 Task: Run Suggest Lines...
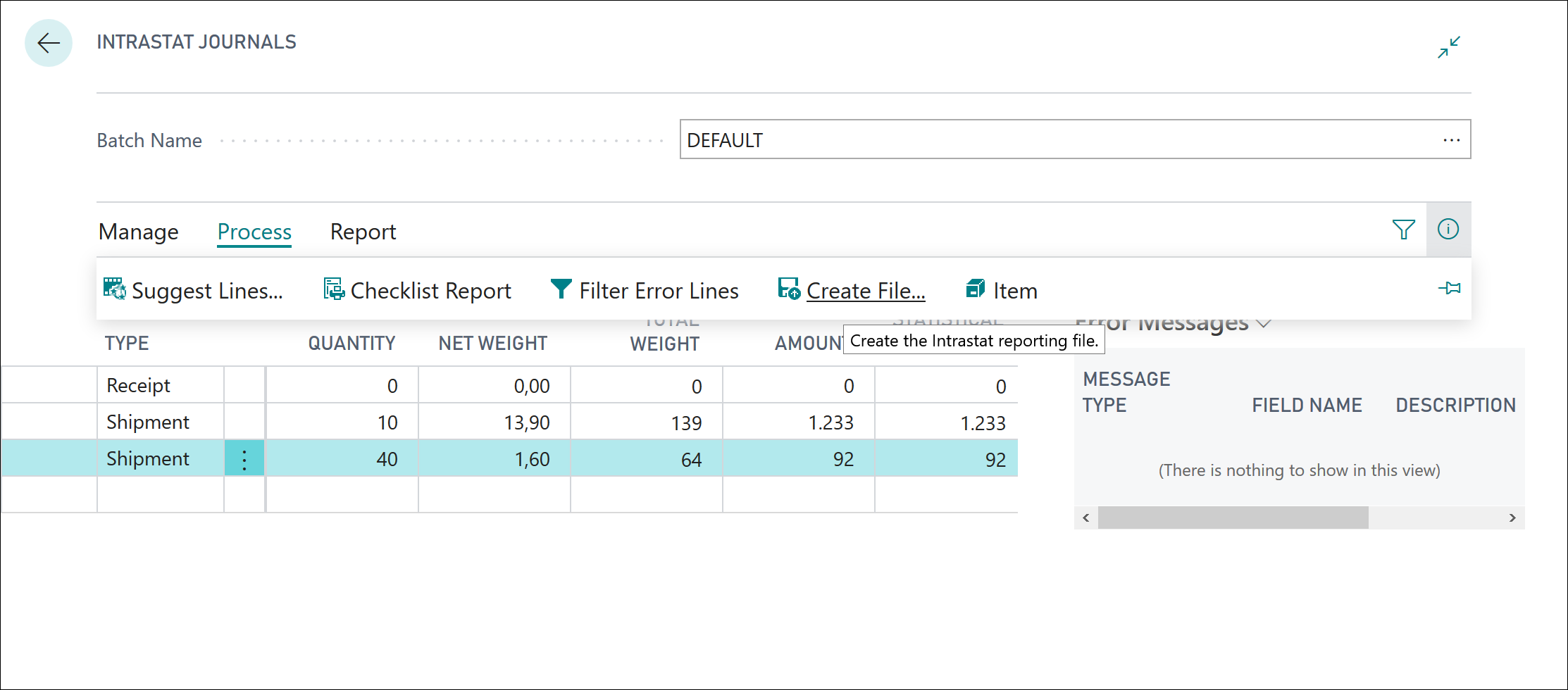coord(207,291)
